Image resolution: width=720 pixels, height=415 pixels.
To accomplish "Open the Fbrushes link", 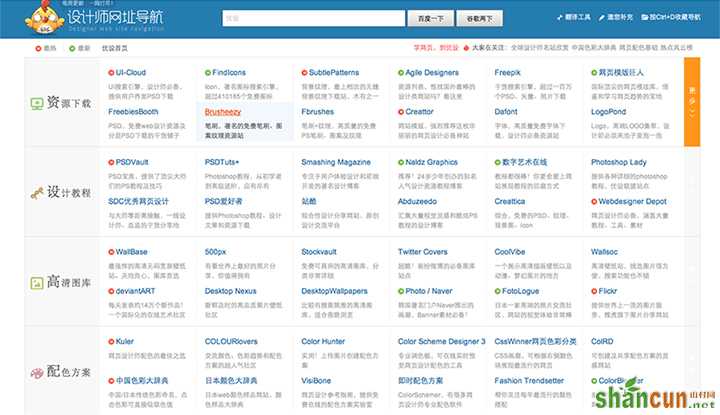I will (317, 112).
